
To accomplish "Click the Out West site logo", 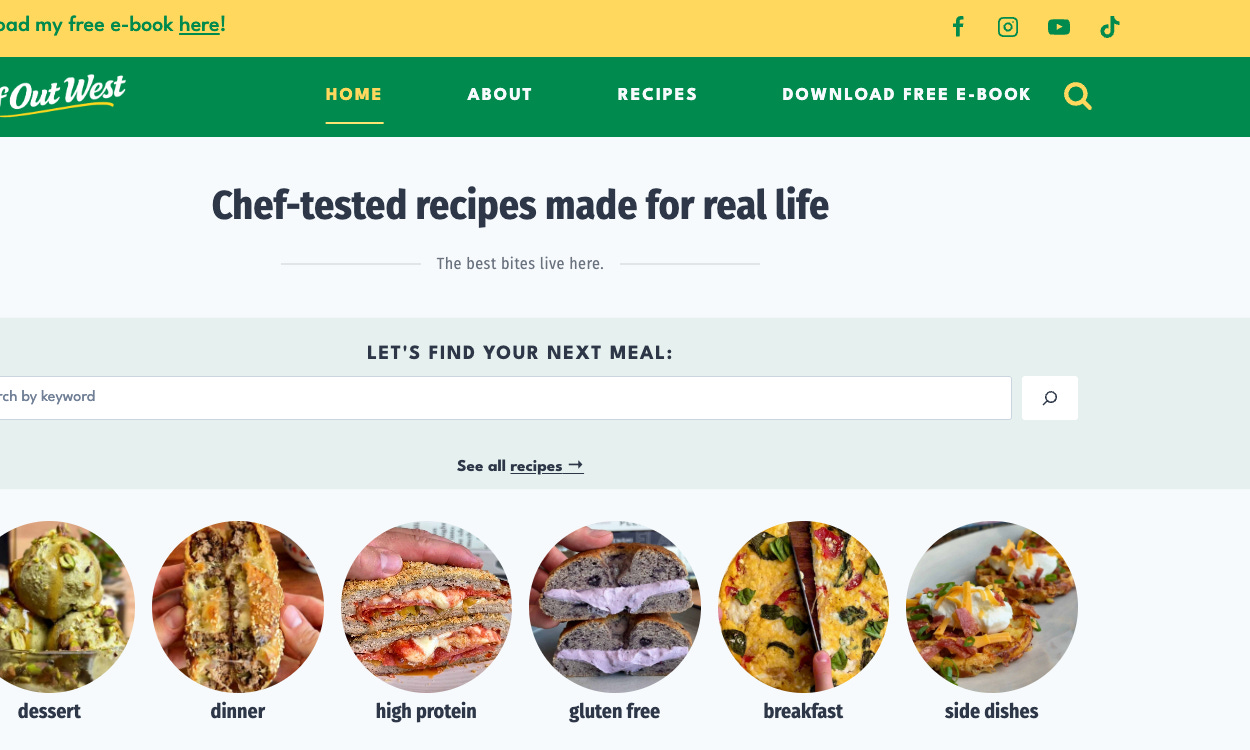I will 62,96.
